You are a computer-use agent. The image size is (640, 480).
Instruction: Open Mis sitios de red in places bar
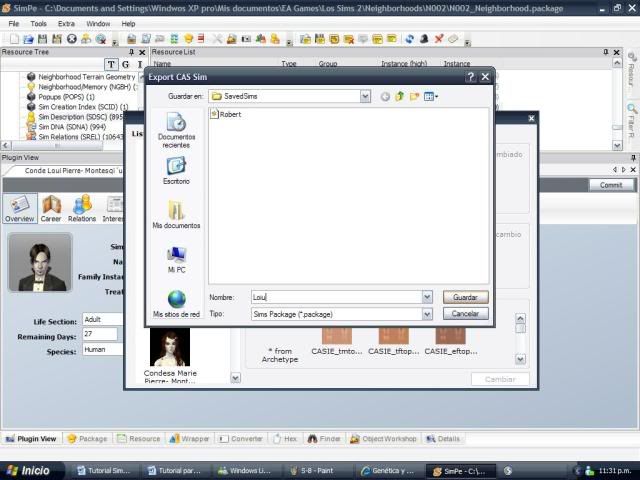[176, 304]
